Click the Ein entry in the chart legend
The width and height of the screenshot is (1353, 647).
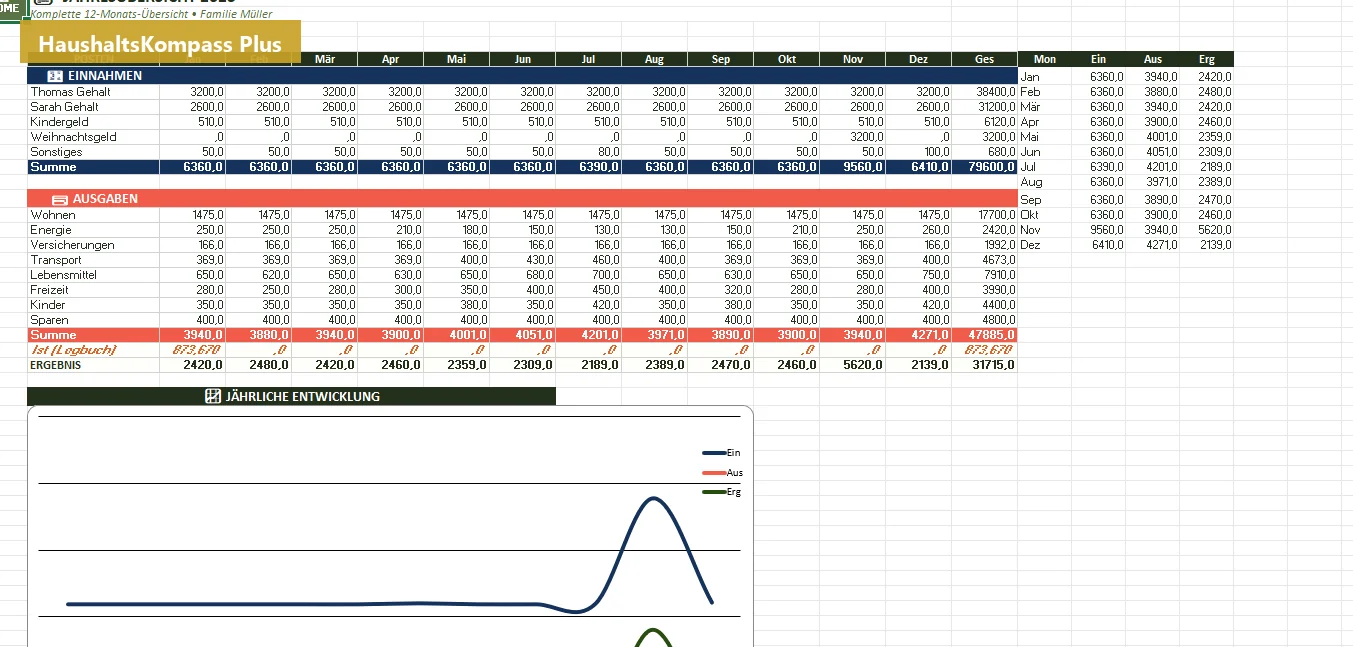(x=722, y=453)
